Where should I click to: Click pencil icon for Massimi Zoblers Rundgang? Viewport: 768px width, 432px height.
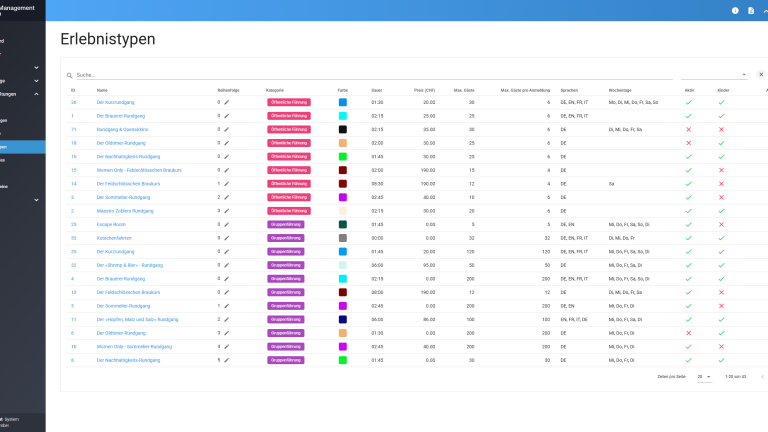point(227,211)
